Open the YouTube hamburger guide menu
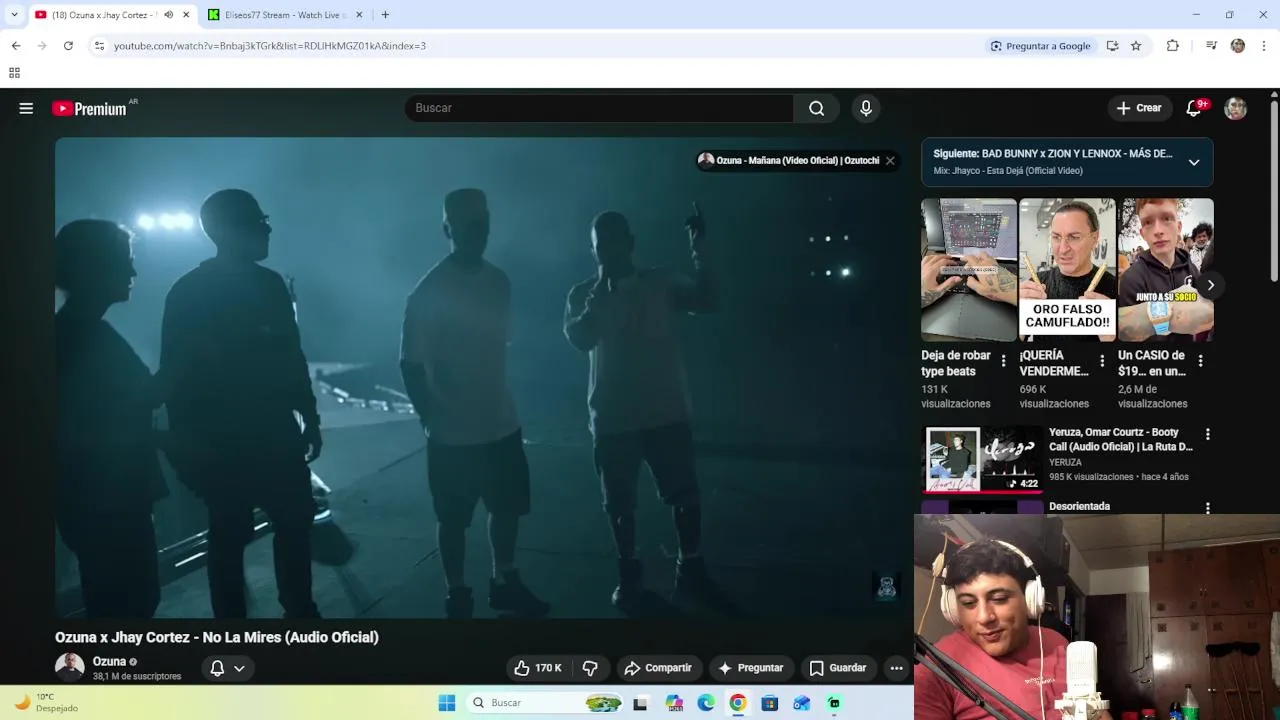 (26, 108)
